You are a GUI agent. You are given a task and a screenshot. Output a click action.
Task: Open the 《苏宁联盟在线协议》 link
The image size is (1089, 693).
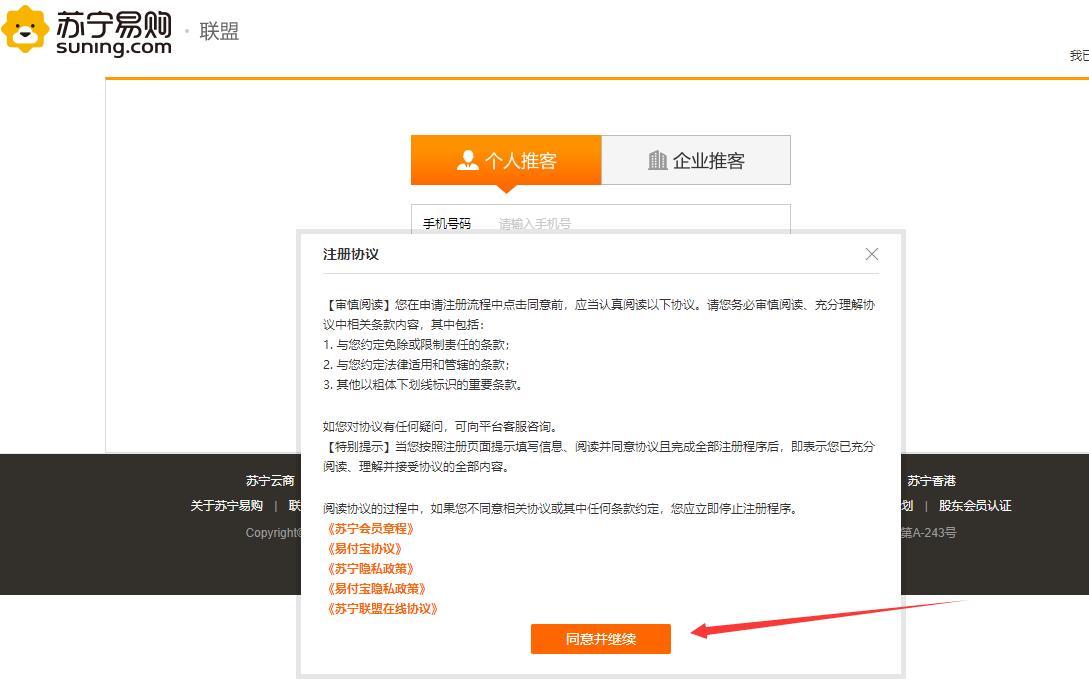click(383, 610)
